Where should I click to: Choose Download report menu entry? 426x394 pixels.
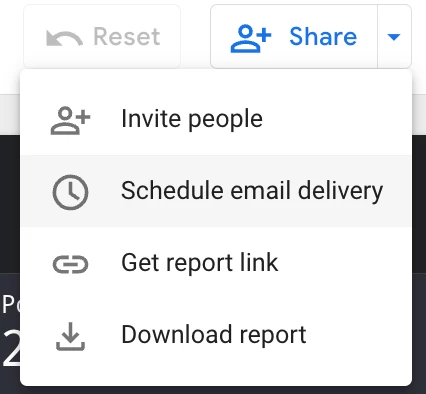click(216, 335)
